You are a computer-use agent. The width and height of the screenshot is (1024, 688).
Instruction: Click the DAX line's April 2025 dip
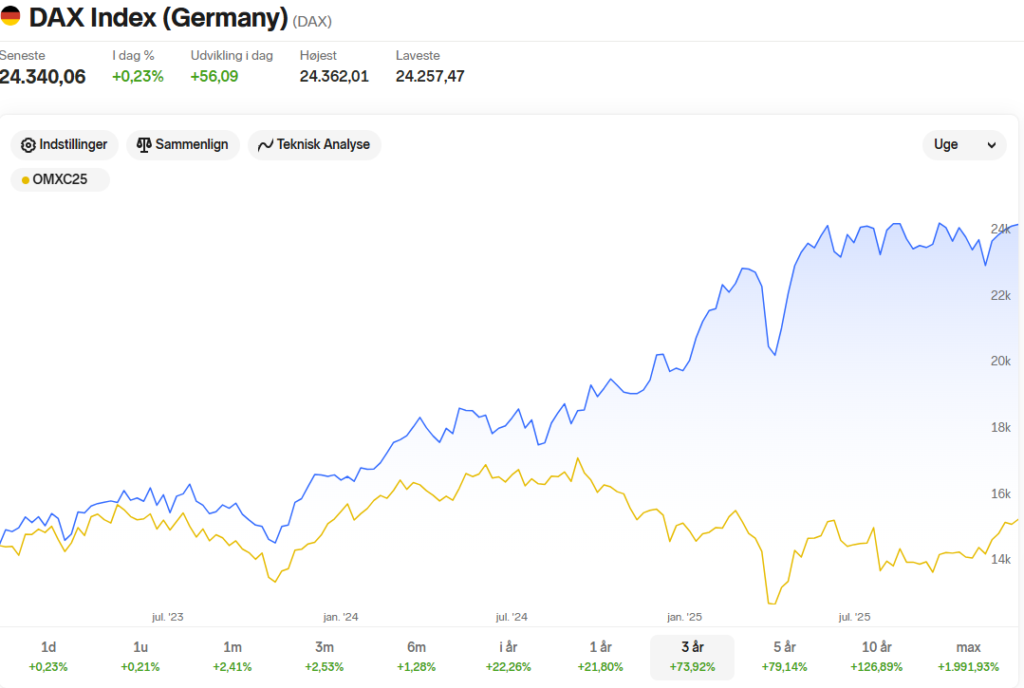775,354
